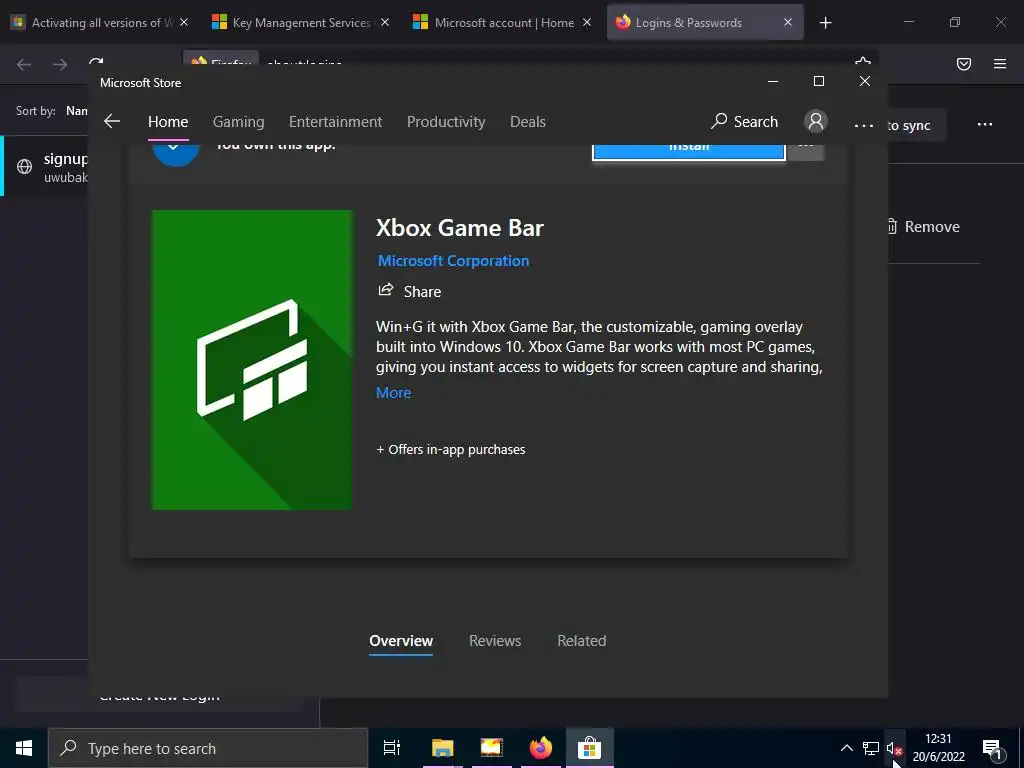The width and height of the screenshot is (1024, 768).
Task: Open Microsoft Store Search
Action: 744,121
